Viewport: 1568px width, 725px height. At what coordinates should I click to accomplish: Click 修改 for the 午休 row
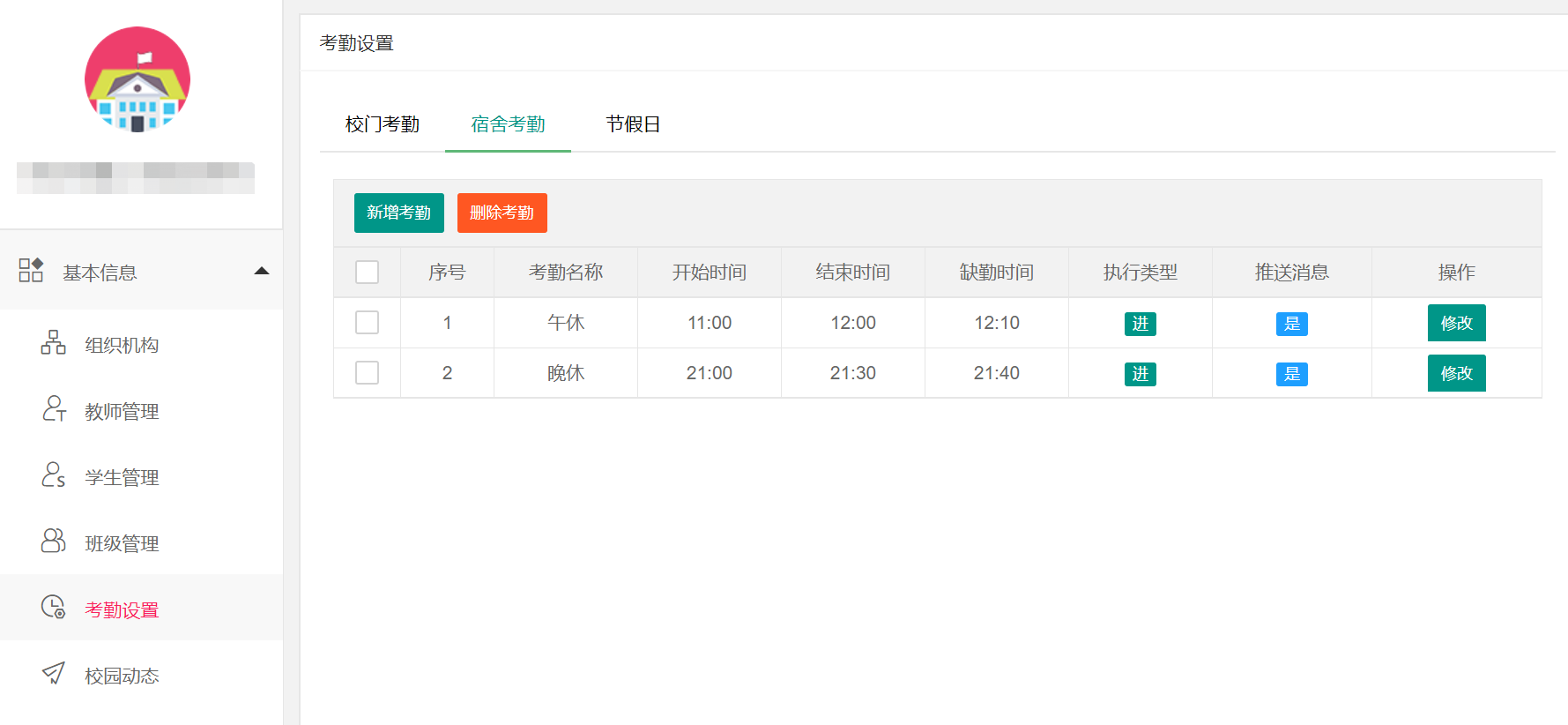pos(1456,323)
